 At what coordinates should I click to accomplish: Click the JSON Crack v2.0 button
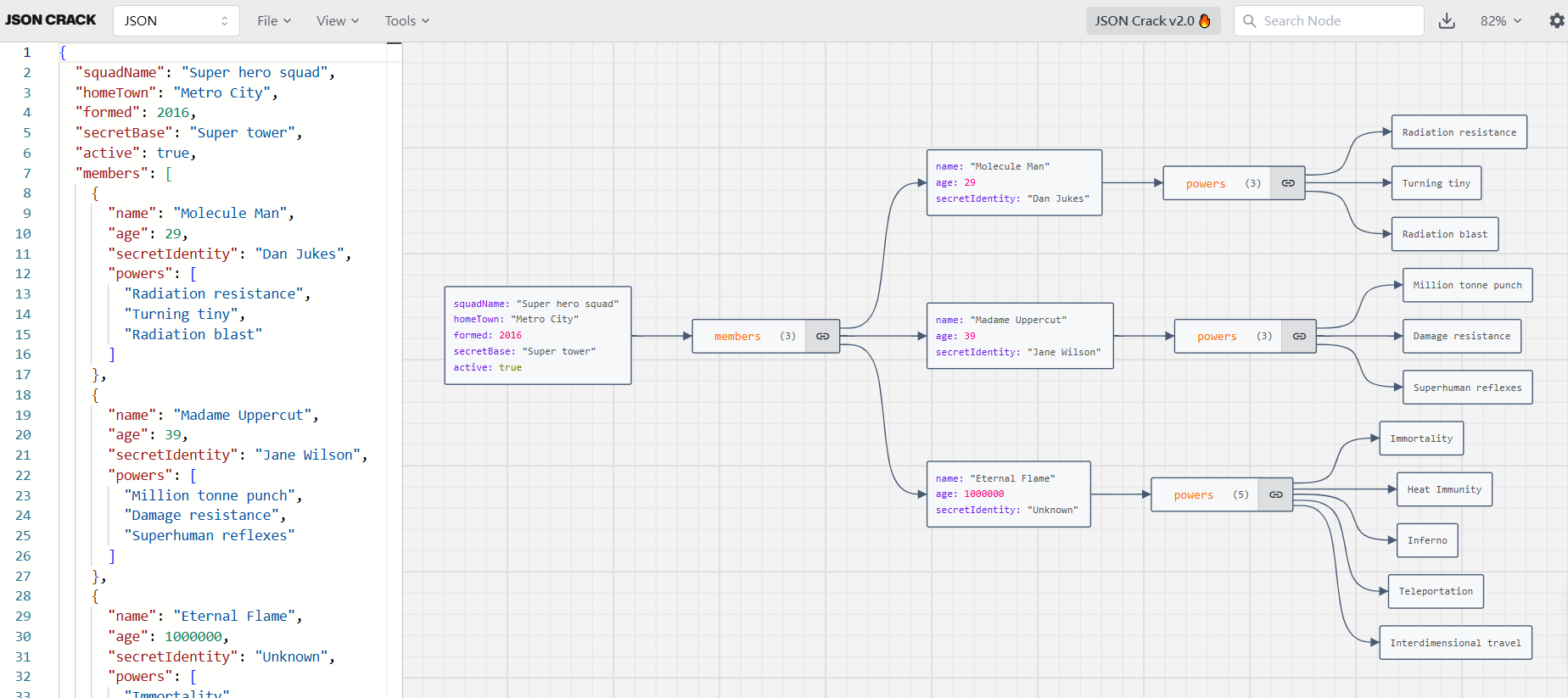point(1153,20)
